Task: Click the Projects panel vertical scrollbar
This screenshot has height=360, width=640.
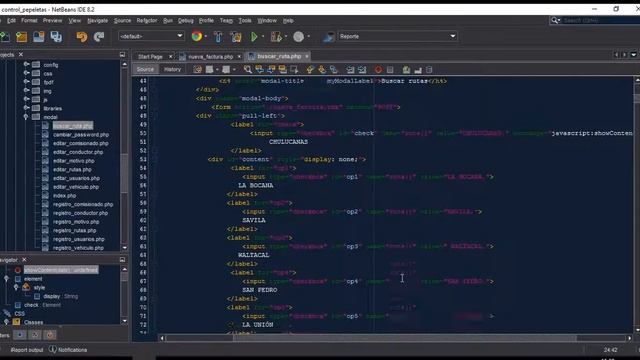Action: [x=124, y=156]
